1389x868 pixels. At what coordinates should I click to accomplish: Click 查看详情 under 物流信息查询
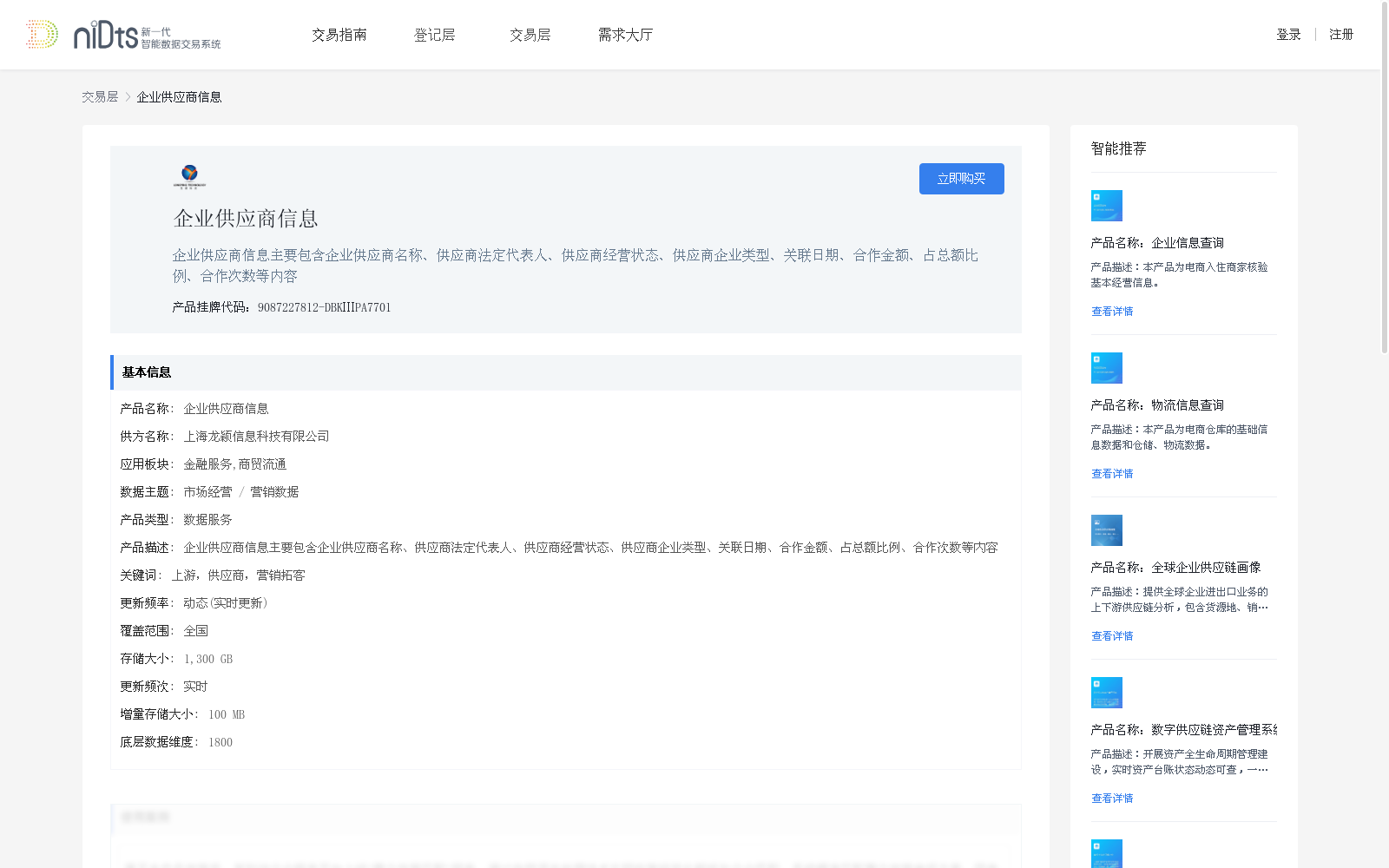(x=1112, y=474)
